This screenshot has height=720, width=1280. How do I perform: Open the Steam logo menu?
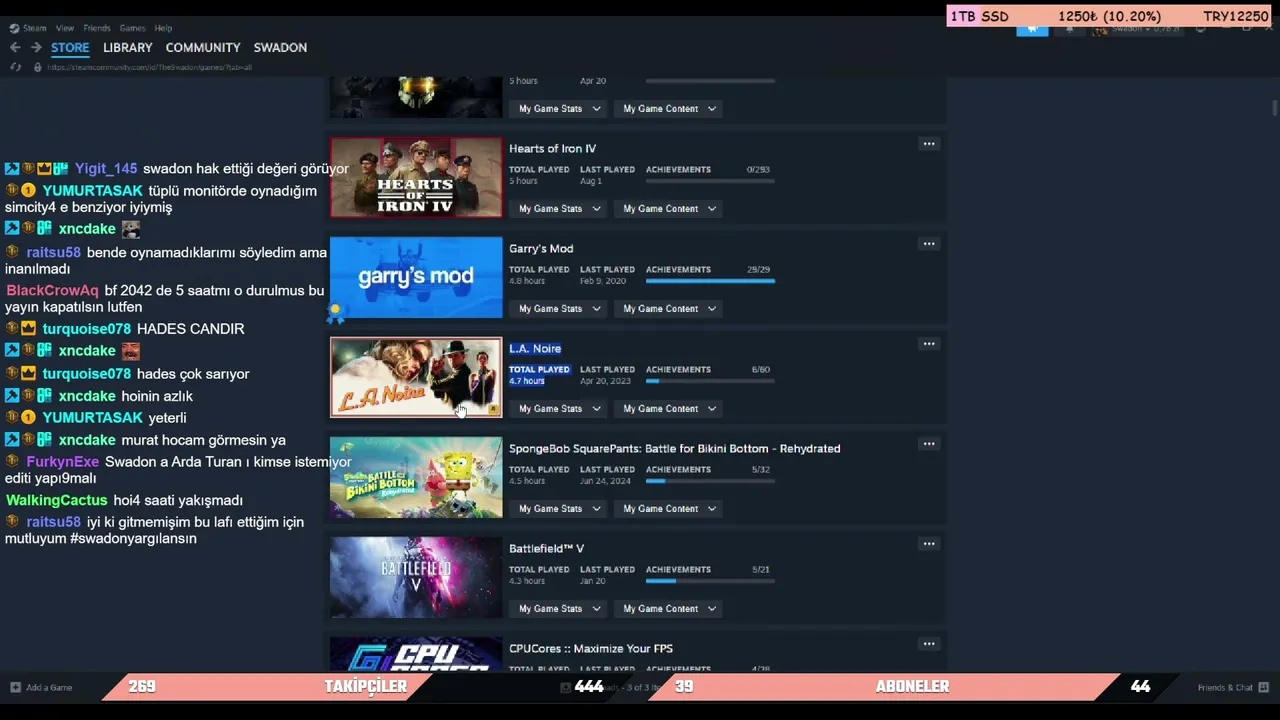(x=14, y=28)
